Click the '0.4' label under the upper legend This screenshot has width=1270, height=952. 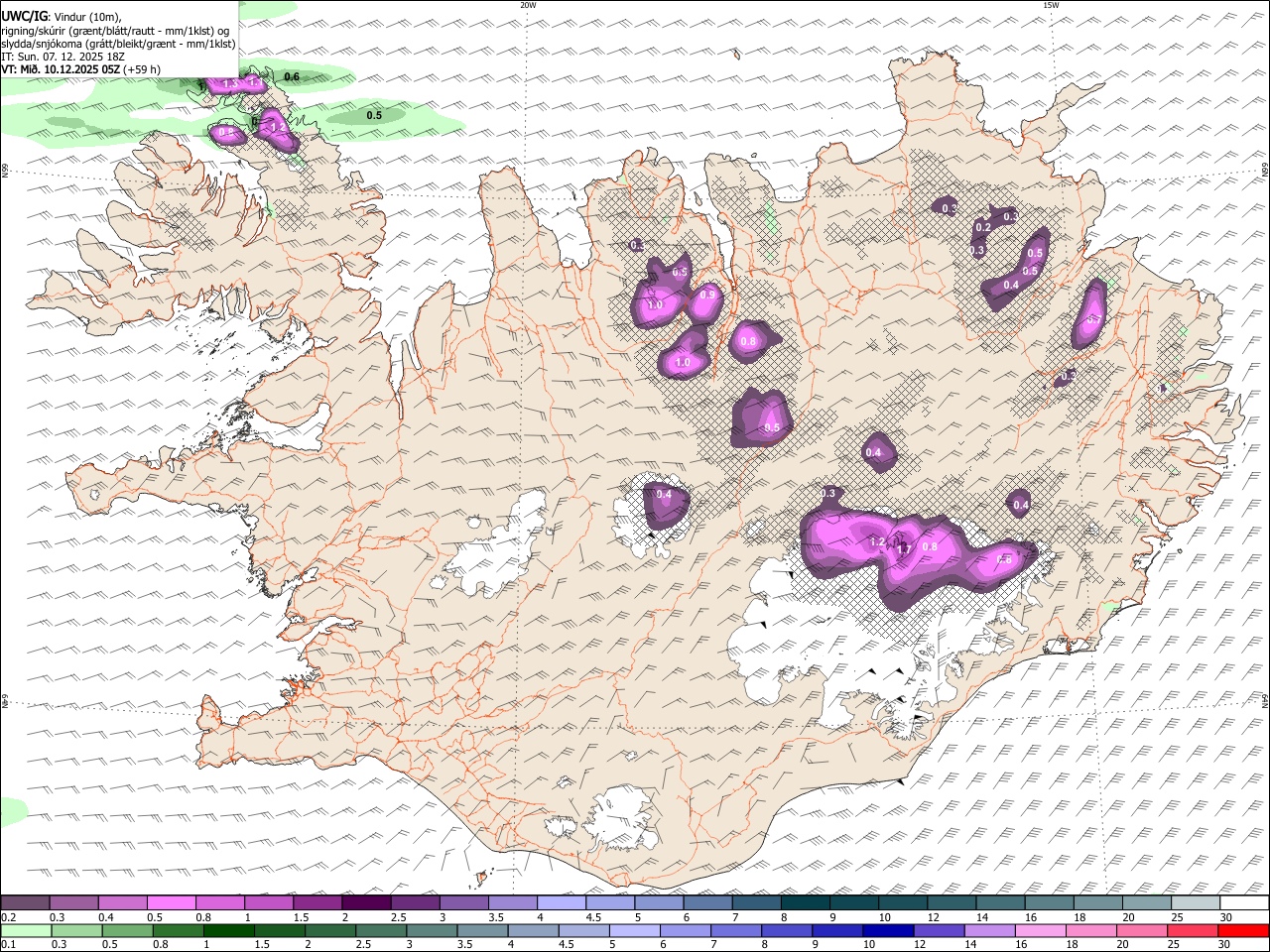tap(105, 917)
